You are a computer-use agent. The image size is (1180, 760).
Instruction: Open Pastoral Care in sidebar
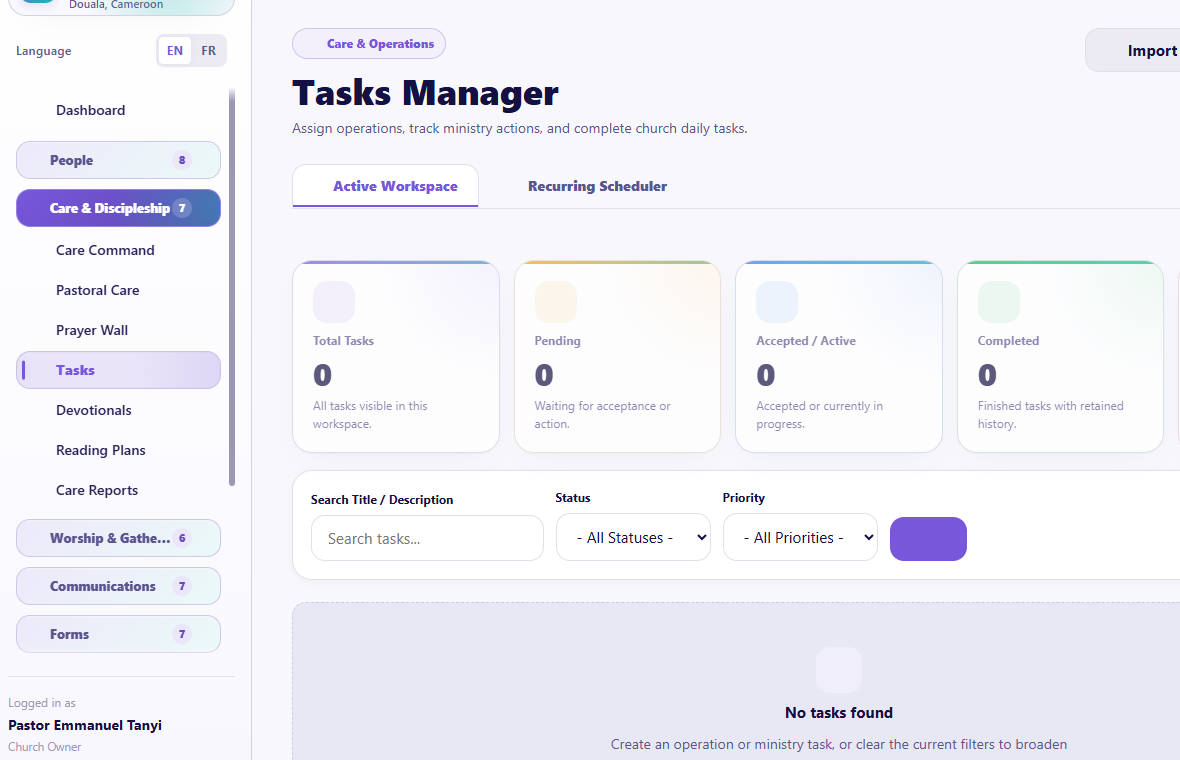coord(118,290)
